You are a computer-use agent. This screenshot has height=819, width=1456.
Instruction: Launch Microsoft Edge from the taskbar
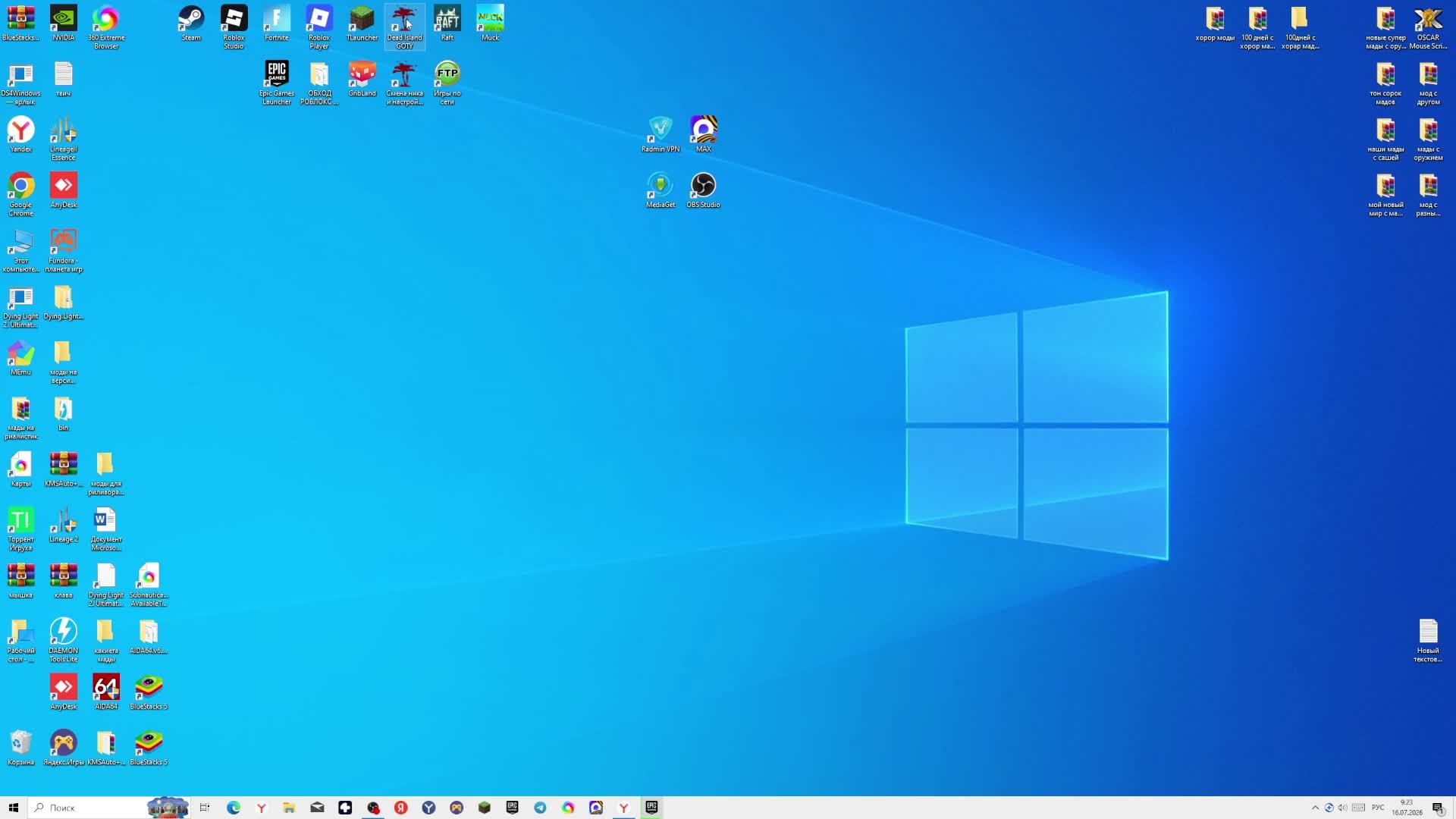234,808
